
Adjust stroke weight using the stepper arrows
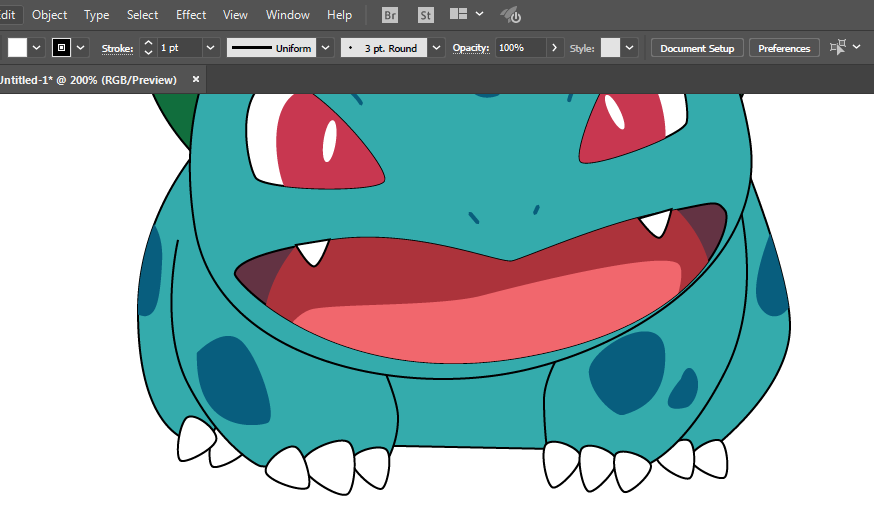tap(149, 48)
